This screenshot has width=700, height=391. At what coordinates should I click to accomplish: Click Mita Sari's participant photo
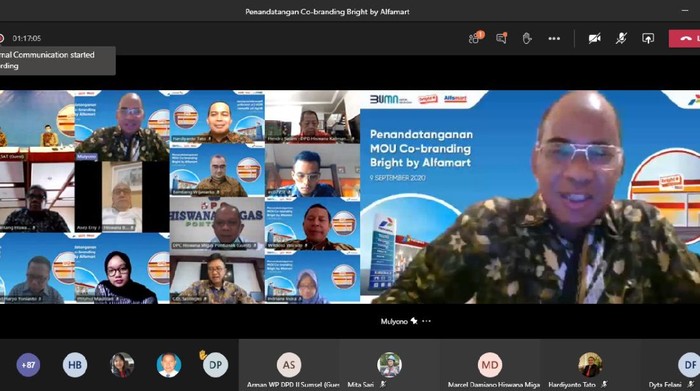389,365
